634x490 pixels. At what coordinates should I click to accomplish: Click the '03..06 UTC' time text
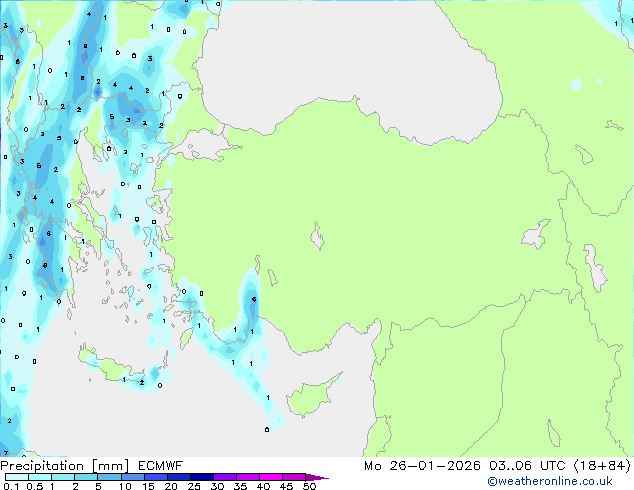[527, 466]
